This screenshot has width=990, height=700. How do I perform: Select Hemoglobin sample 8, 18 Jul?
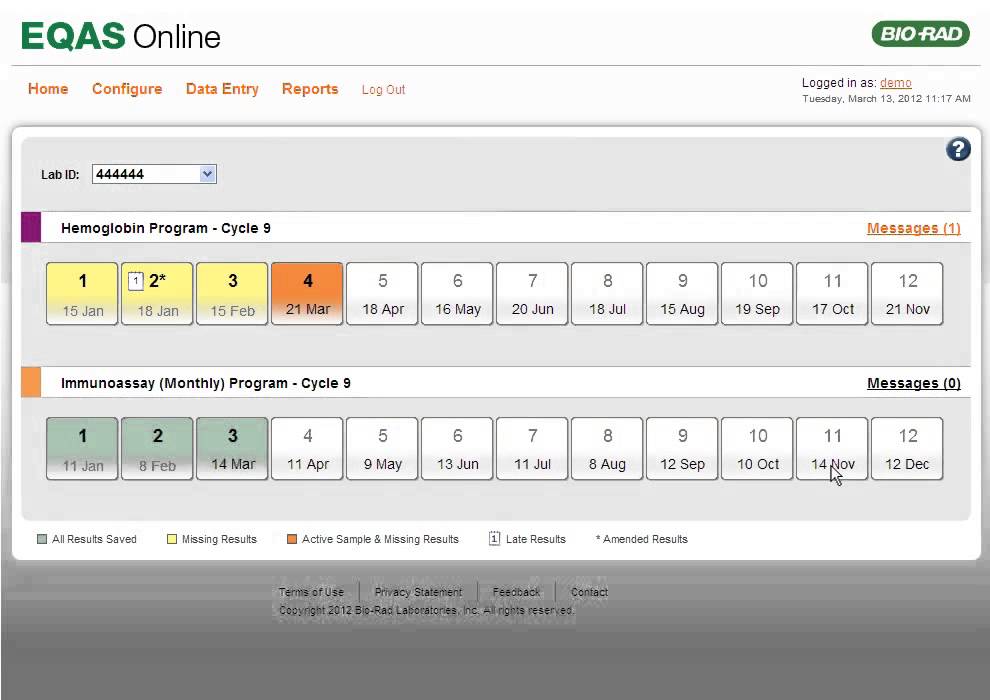tap(607, 294)
